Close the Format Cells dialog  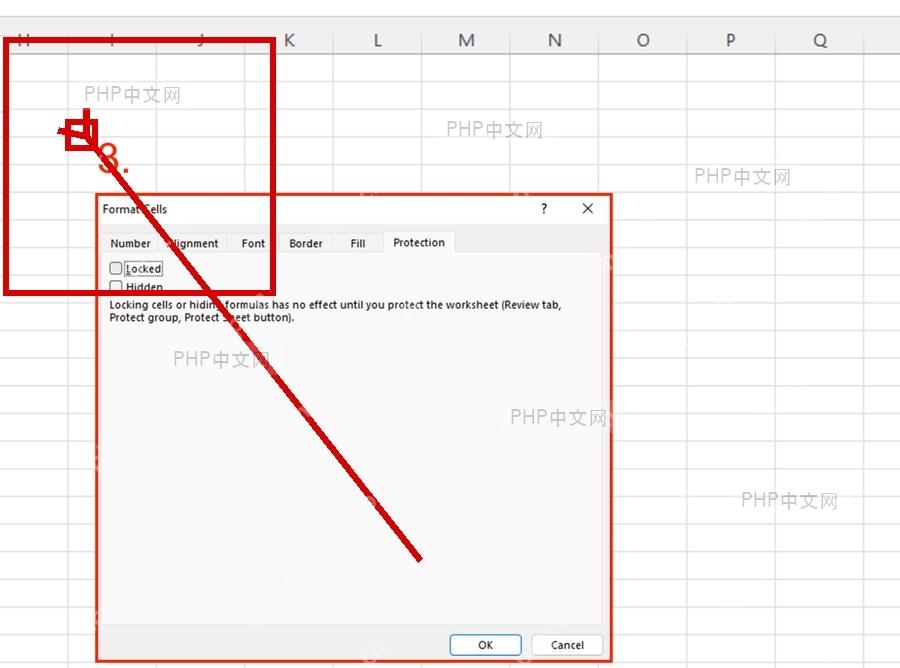tap(588, 208)
